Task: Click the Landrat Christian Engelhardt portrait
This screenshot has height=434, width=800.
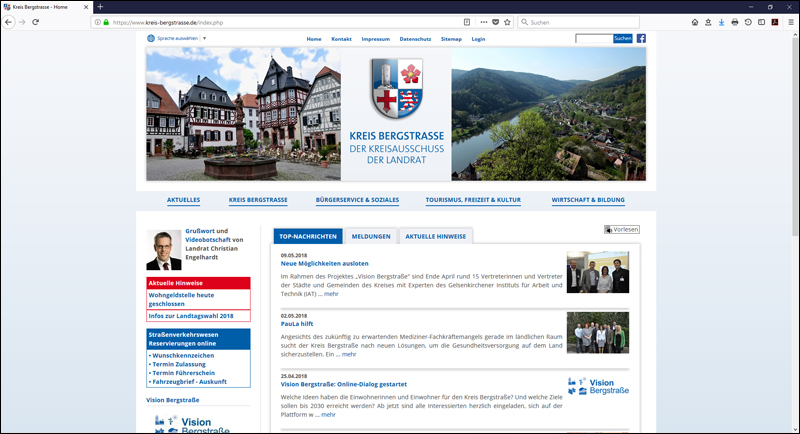Action: tap(164, 250)
